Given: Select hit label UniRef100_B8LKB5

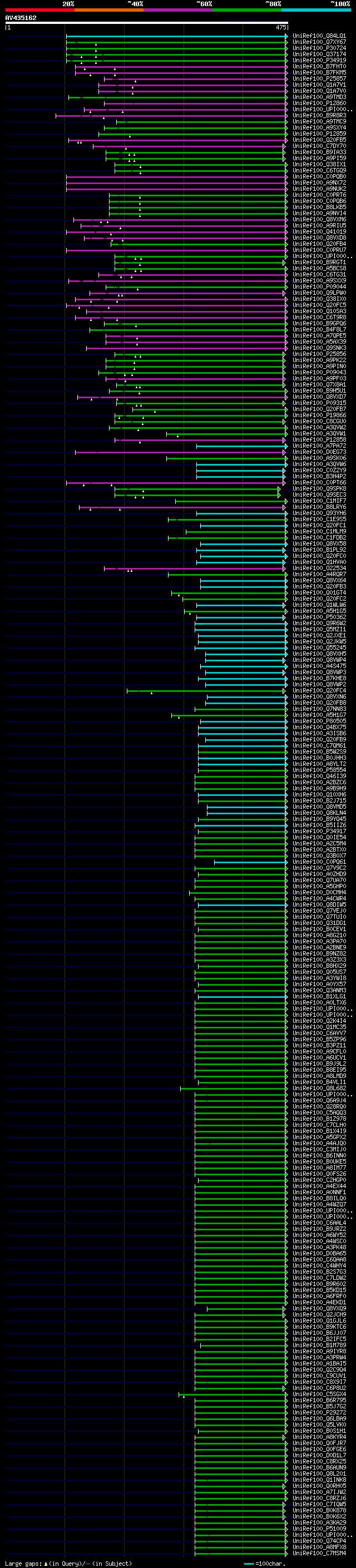Looking at the screenshot, I should coord(319,207).
